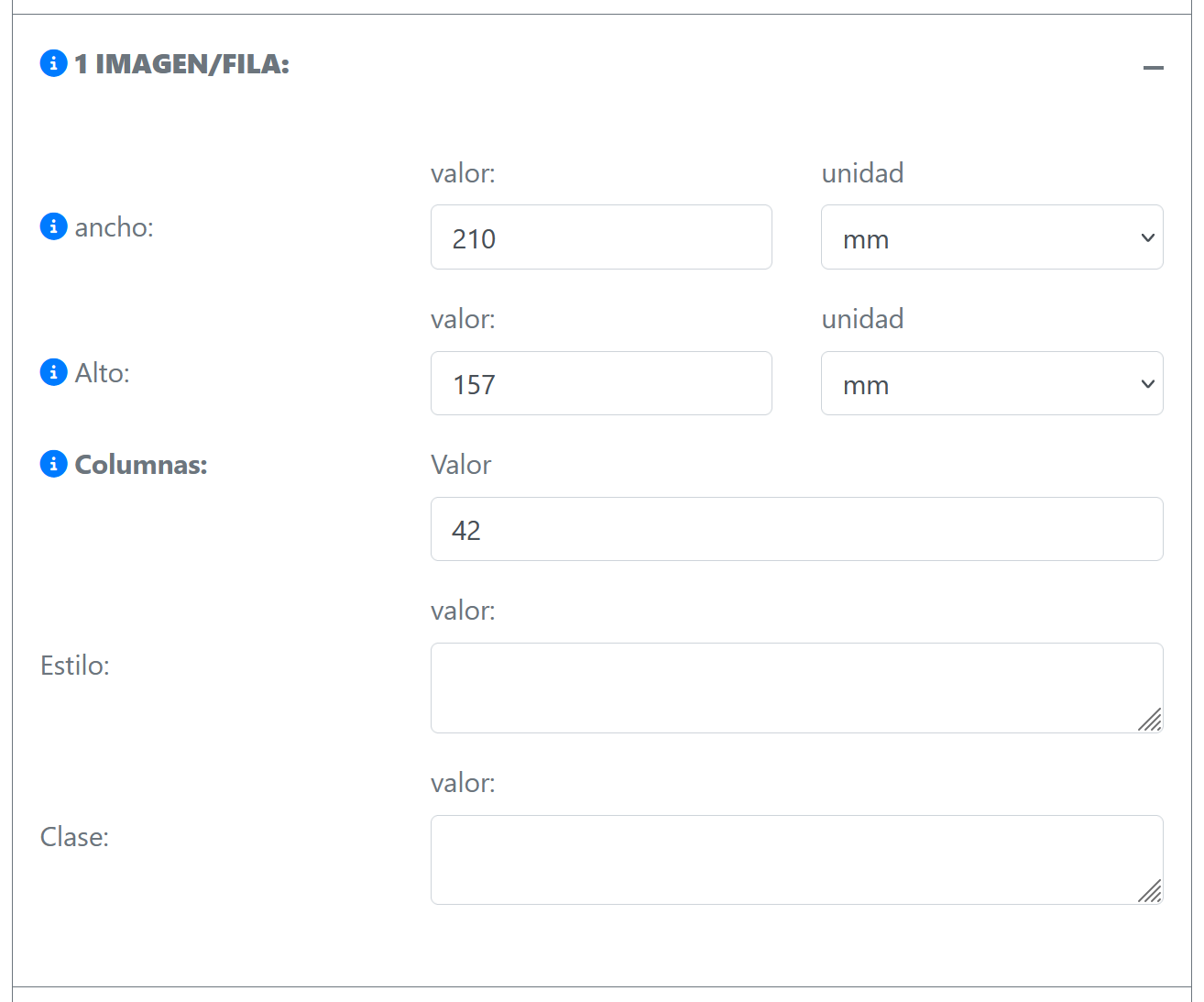Focus the Alto valor field showing 157
This screenshot has width=1204, height=1002.
[x=601, y=384]
